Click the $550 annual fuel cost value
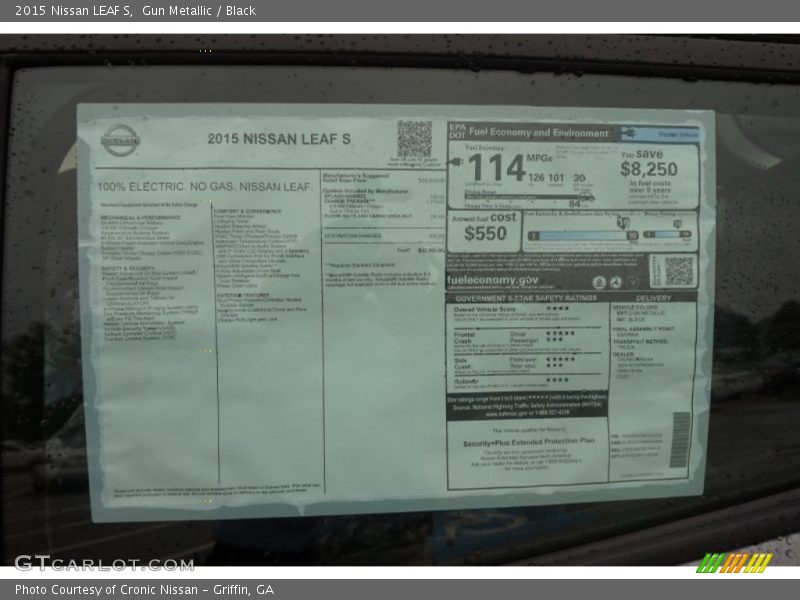This screenshot has width=800, height=600. pyautogui.click(x=485, y=234)
